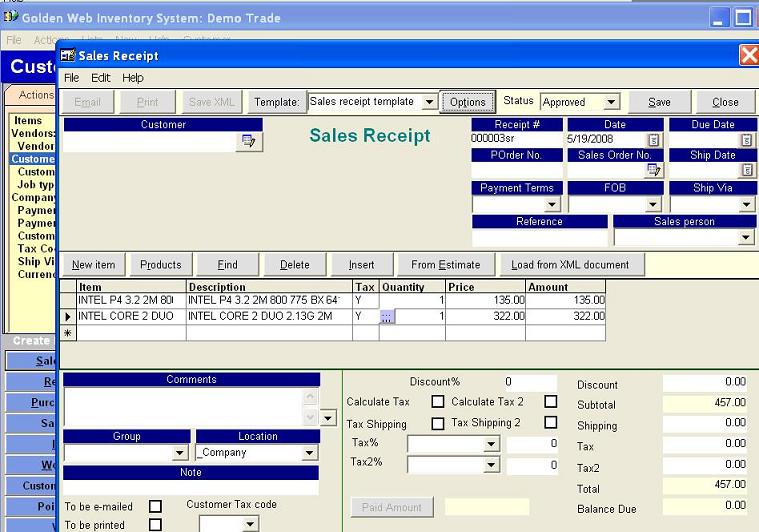Image resolution: width=759 pixels, height=532 pixels.
Task: Click the Find button
Action: click(x=228, y=265)
